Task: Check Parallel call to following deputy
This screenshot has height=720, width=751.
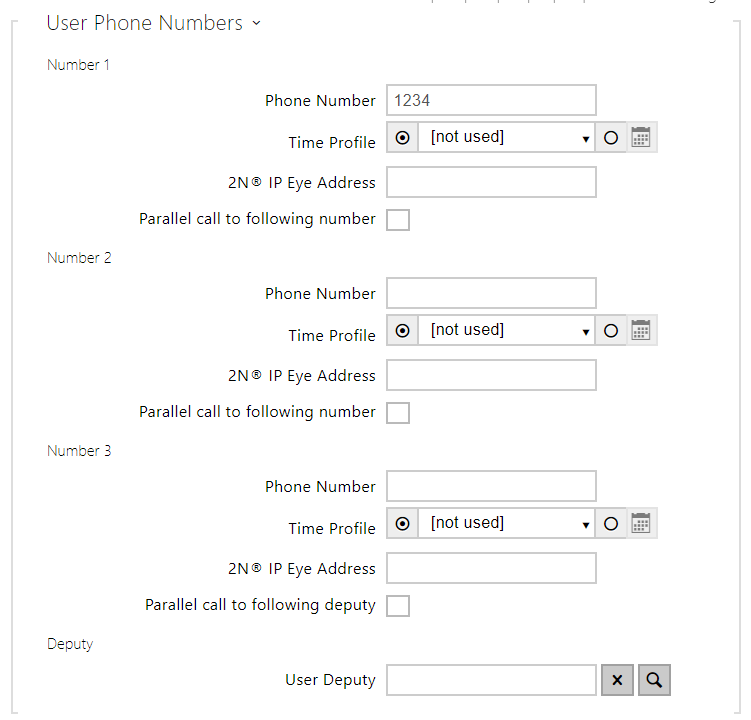Action: 398,606
